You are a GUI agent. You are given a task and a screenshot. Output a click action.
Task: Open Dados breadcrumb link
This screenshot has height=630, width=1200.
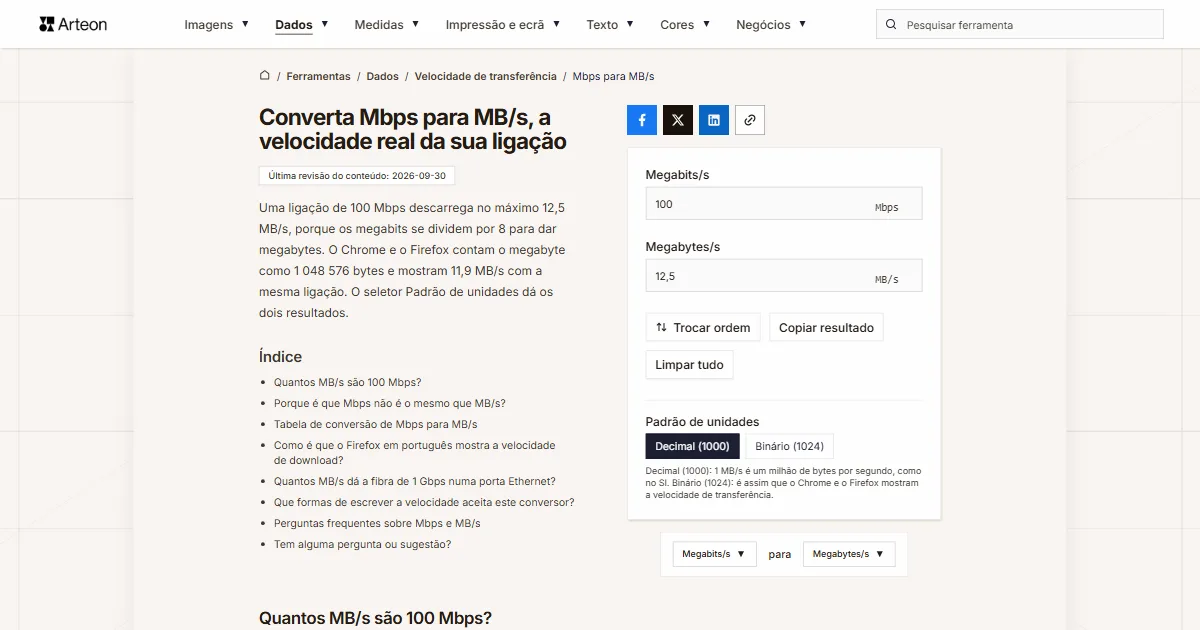pos(382,76)
